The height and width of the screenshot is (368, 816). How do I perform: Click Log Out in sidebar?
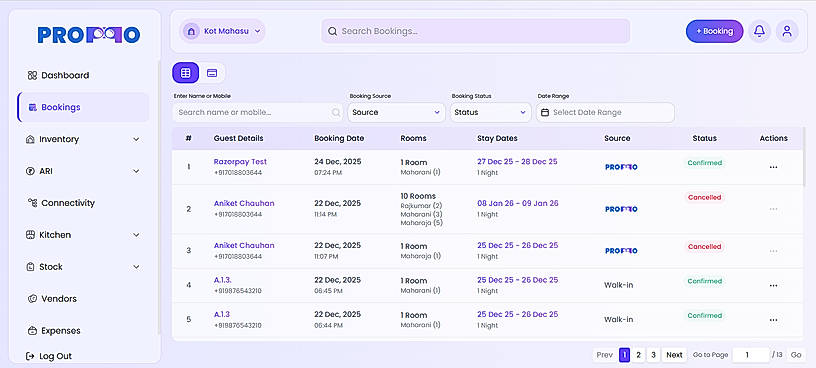point(56,356)
